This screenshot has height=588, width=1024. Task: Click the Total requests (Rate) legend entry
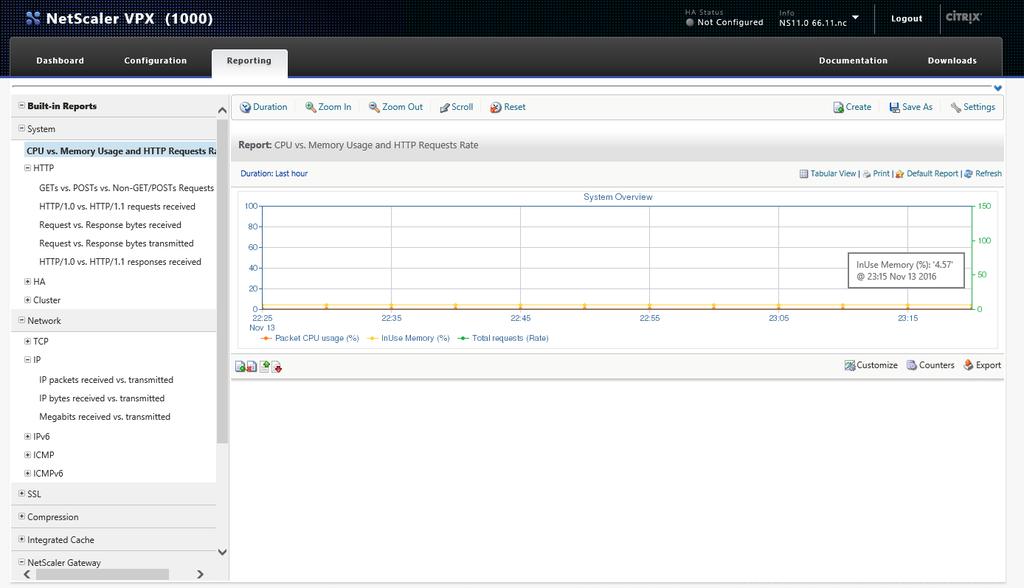pos(503,338)
